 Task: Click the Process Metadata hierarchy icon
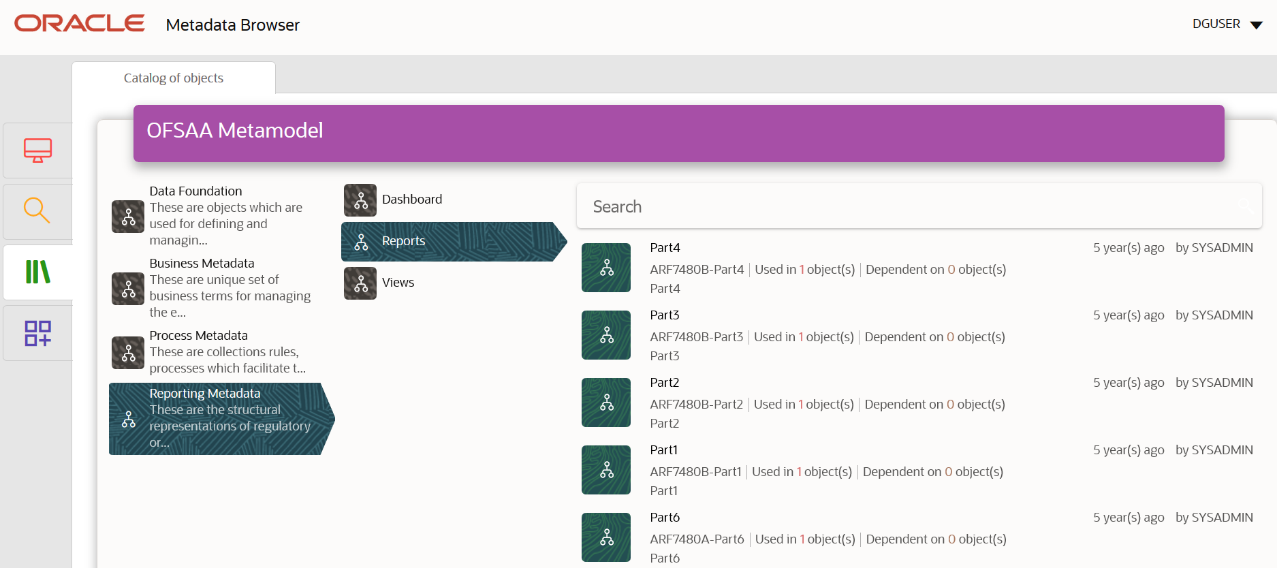(128, 352)
